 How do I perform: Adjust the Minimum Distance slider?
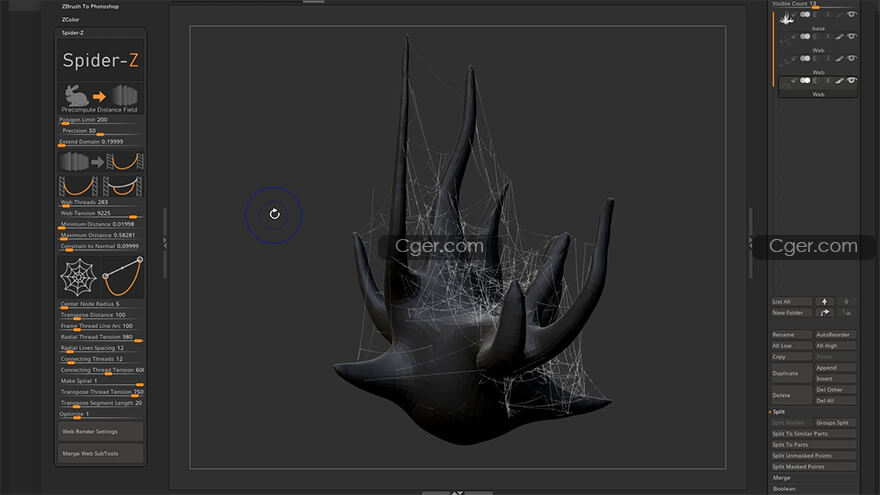point(101,224)
